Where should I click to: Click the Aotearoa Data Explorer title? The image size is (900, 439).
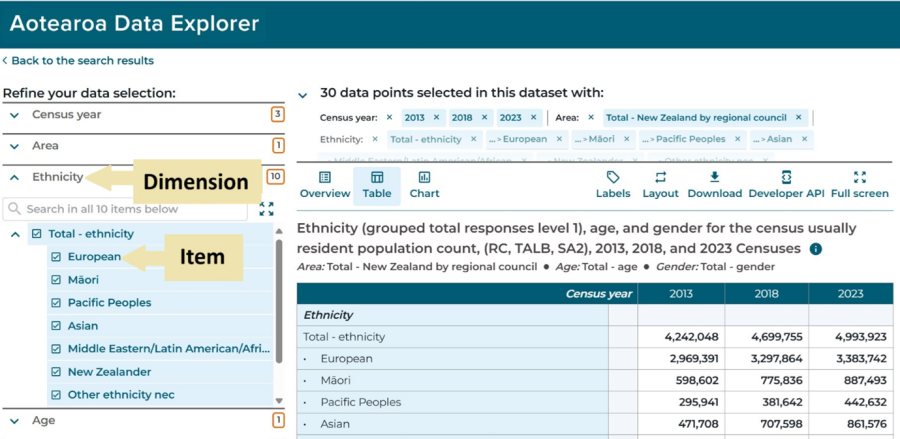pyautogui.click(x=134, y=24)
